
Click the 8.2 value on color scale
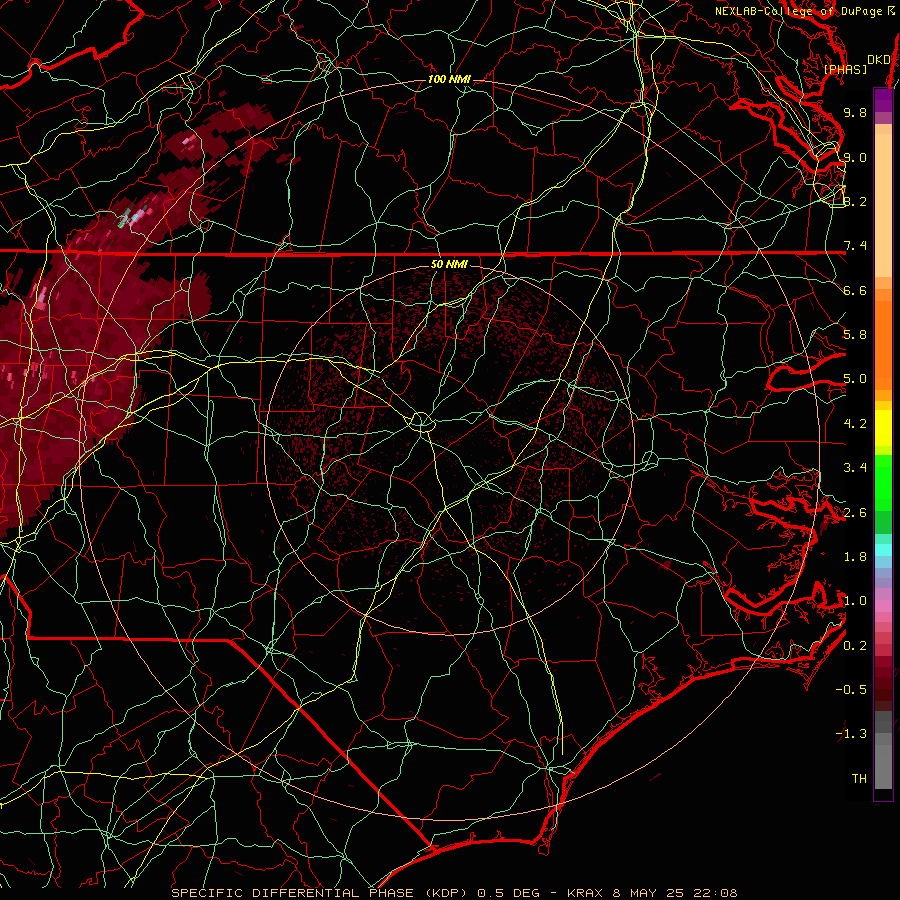pyautogui.click(x=855, y=201)
